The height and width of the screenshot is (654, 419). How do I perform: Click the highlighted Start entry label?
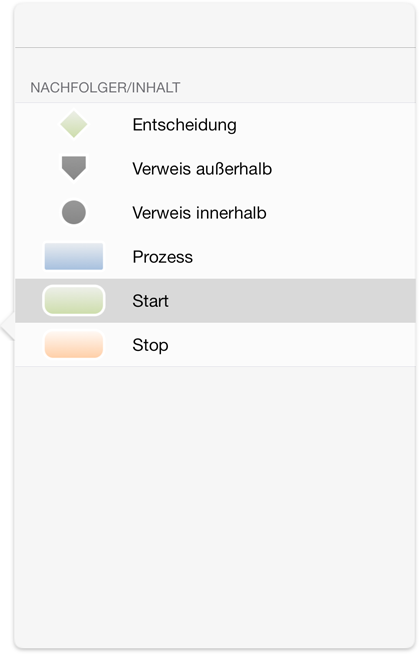[x=151, y=301]
